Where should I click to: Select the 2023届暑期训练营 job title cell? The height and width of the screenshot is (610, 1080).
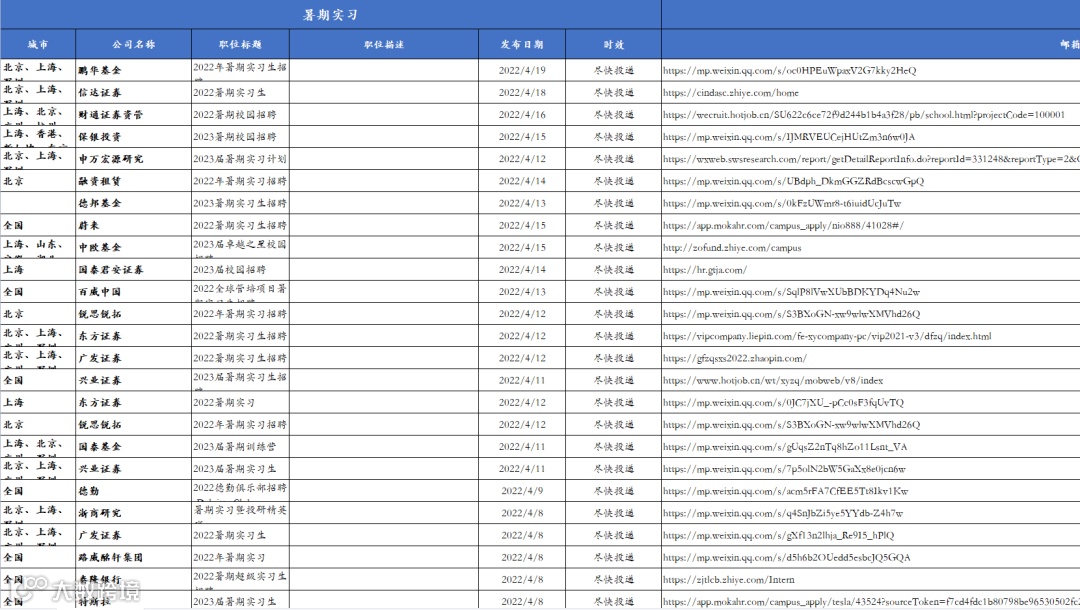pyautogui.click(x=240, y=447)
